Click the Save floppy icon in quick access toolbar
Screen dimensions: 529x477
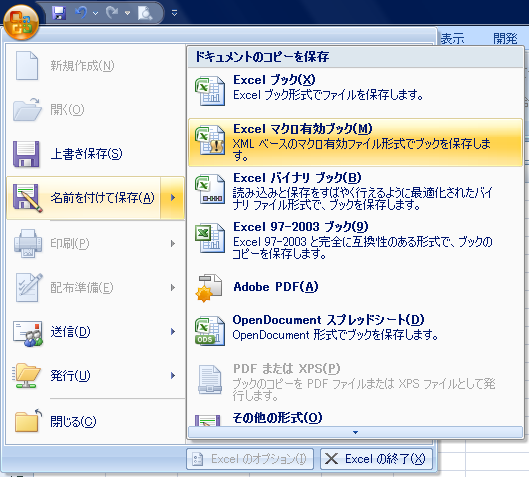click(59, 13)
